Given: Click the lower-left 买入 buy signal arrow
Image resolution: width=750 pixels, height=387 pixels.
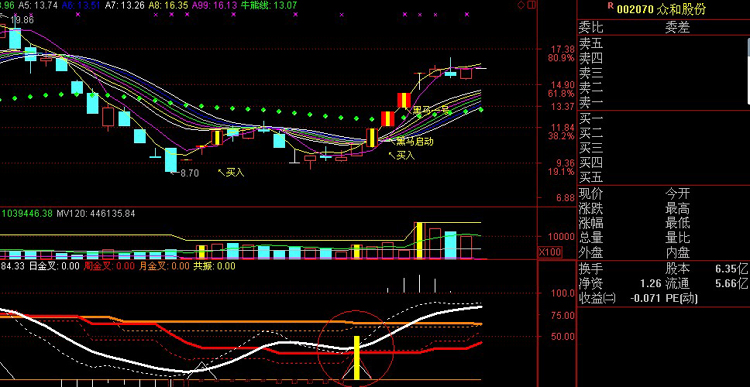Looking at the screenshot, I should 231,172.
